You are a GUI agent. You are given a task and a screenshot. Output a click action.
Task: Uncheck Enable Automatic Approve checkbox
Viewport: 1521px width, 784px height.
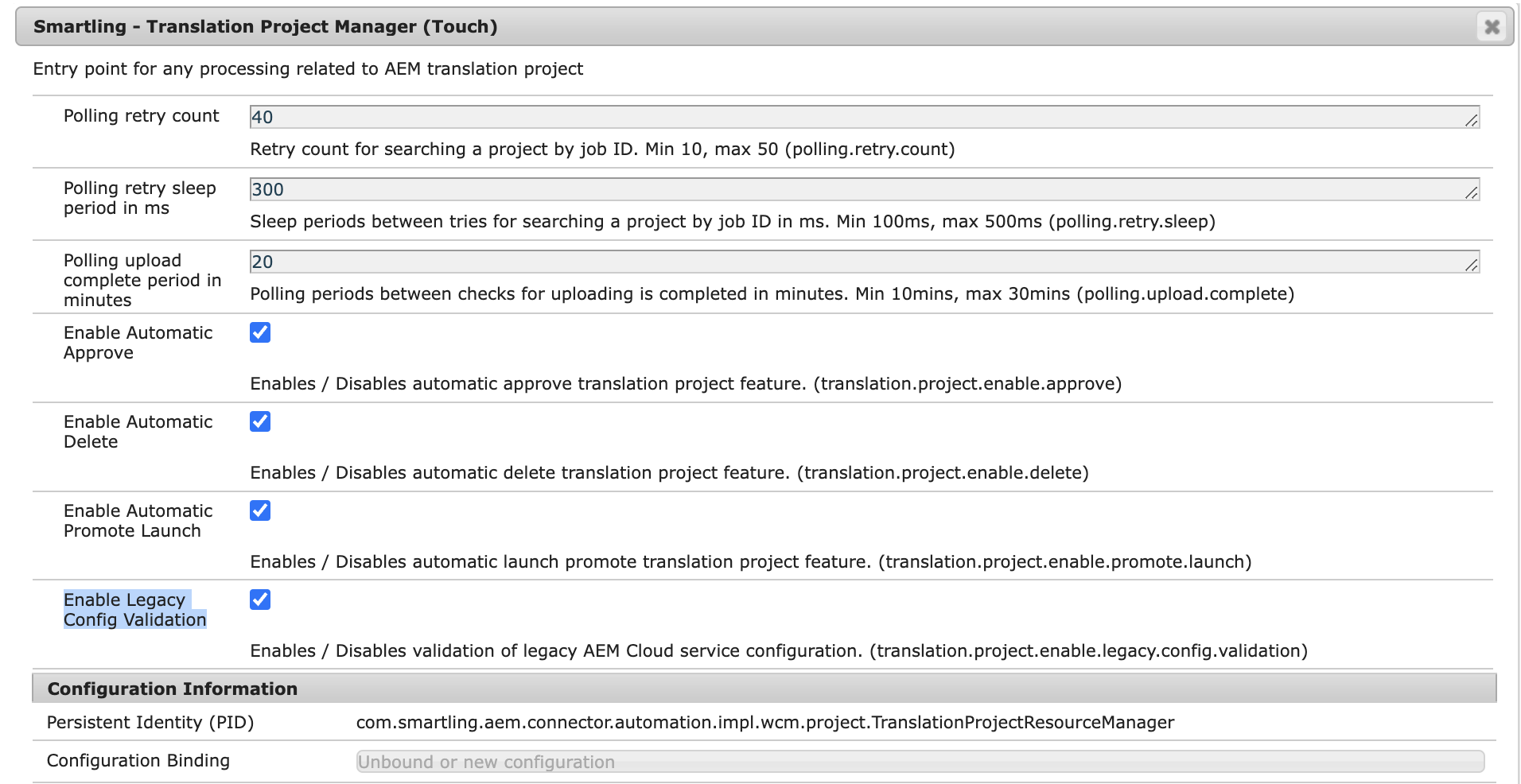[260, 332]
